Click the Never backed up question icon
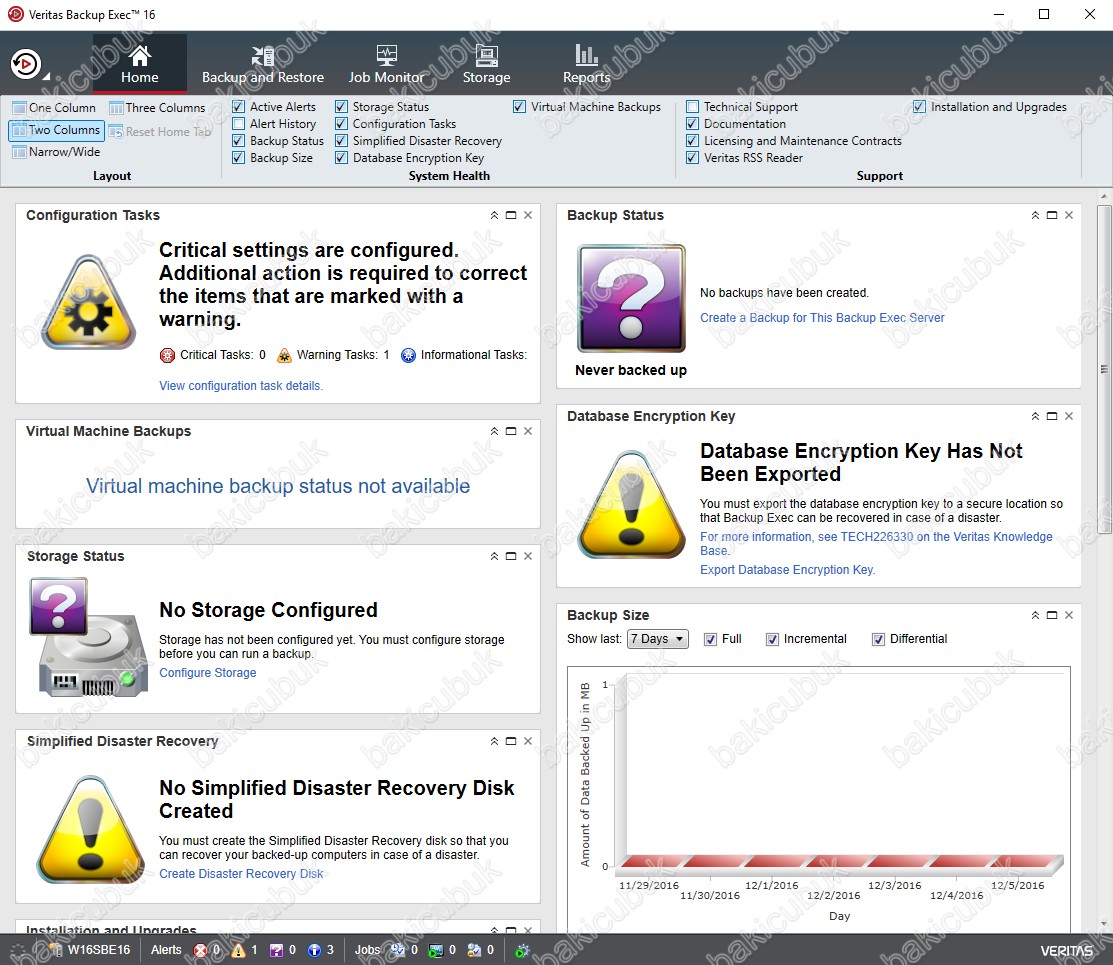The height and width of the screenshot is (965, 1113). [x=631, y=298]
